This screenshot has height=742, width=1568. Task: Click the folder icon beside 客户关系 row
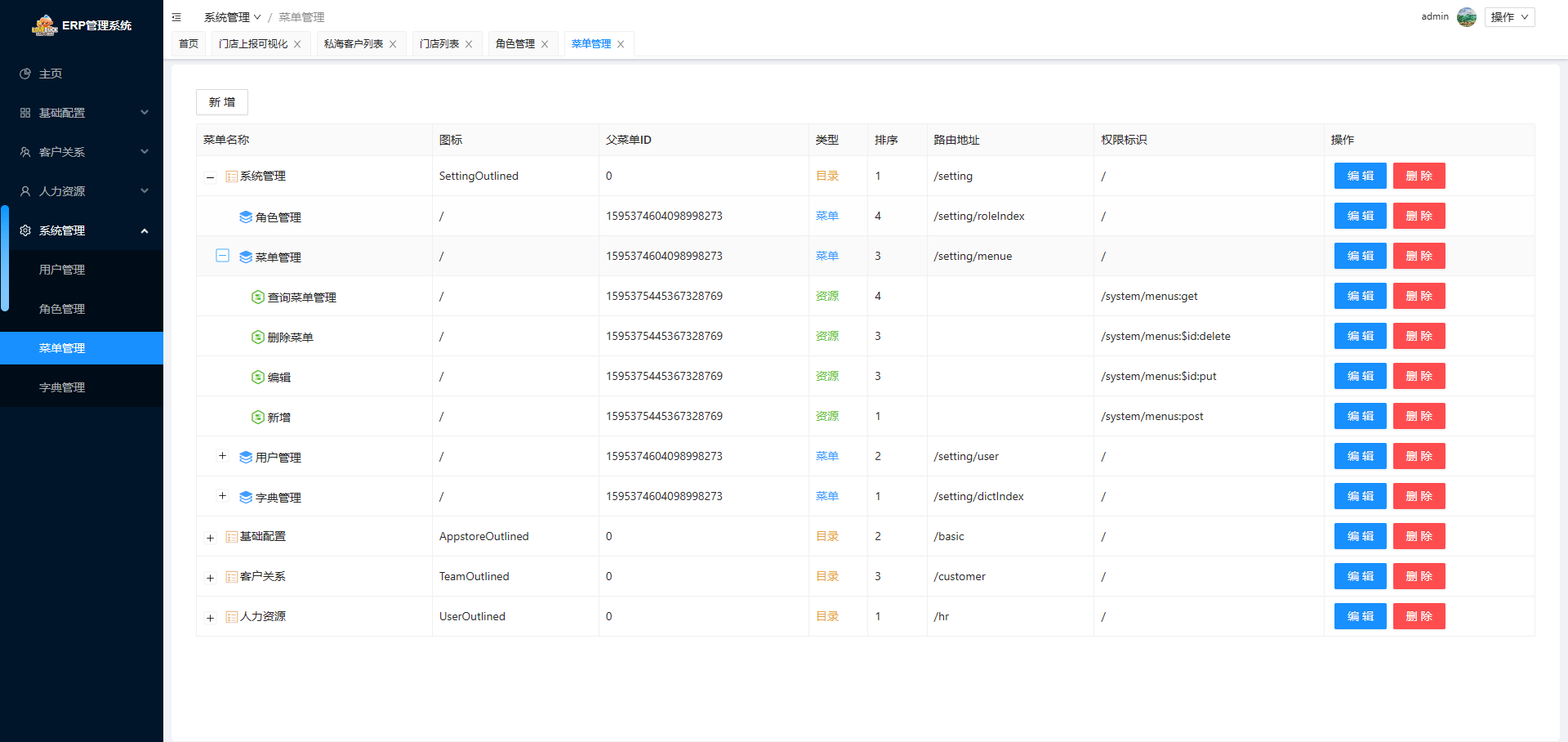tap(232, 577)
